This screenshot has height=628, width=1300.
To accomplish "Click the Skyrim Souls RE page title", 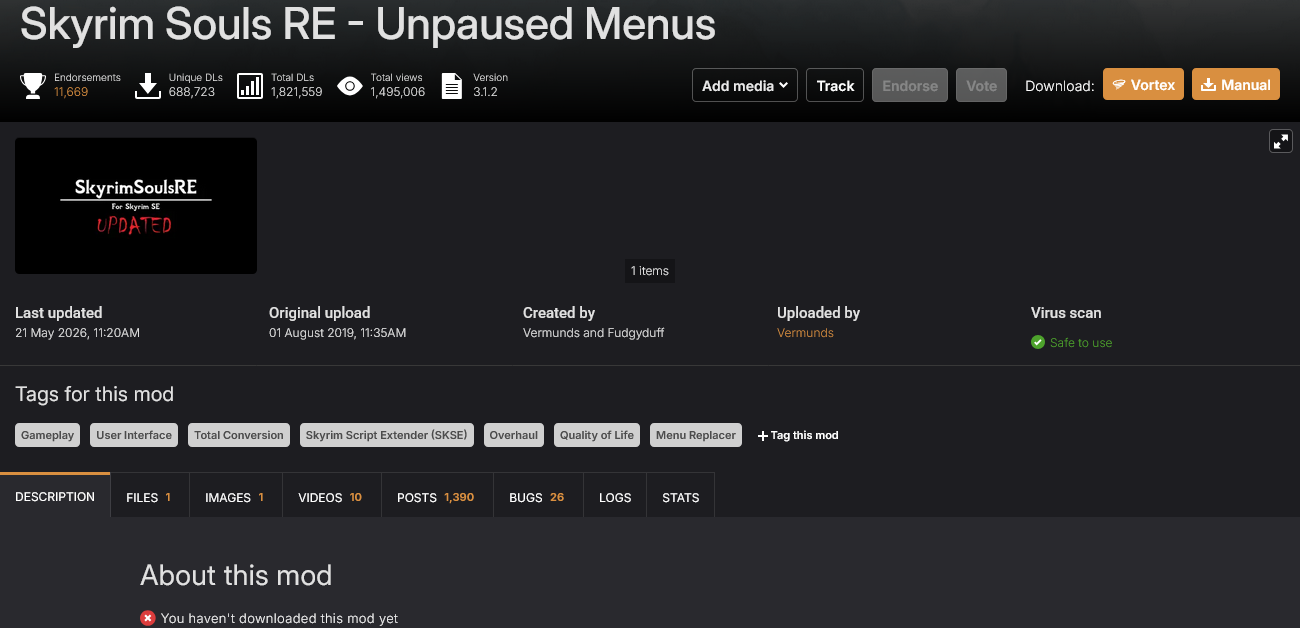I will tap(368, 24).
